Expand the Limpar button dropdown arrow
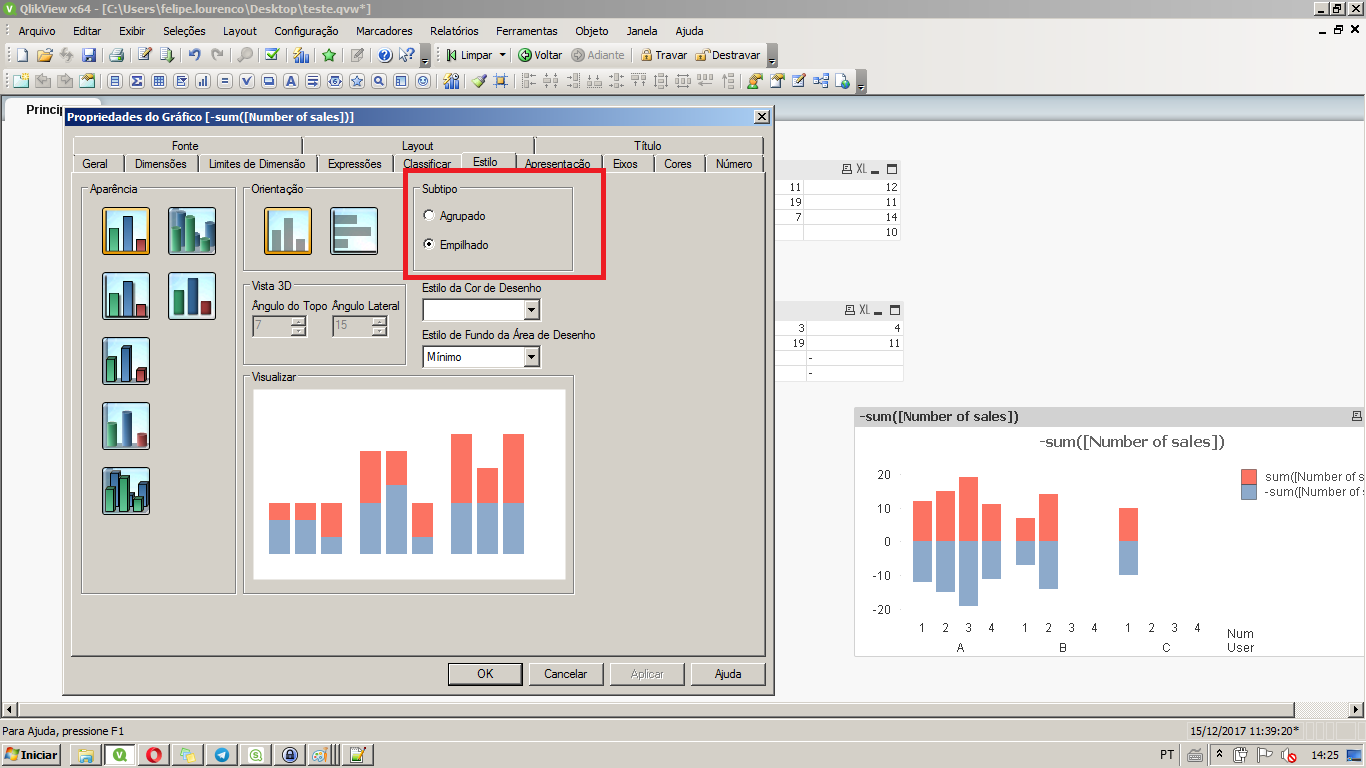Viewport: 1366px width, 768px height. (x=502, y=55)
